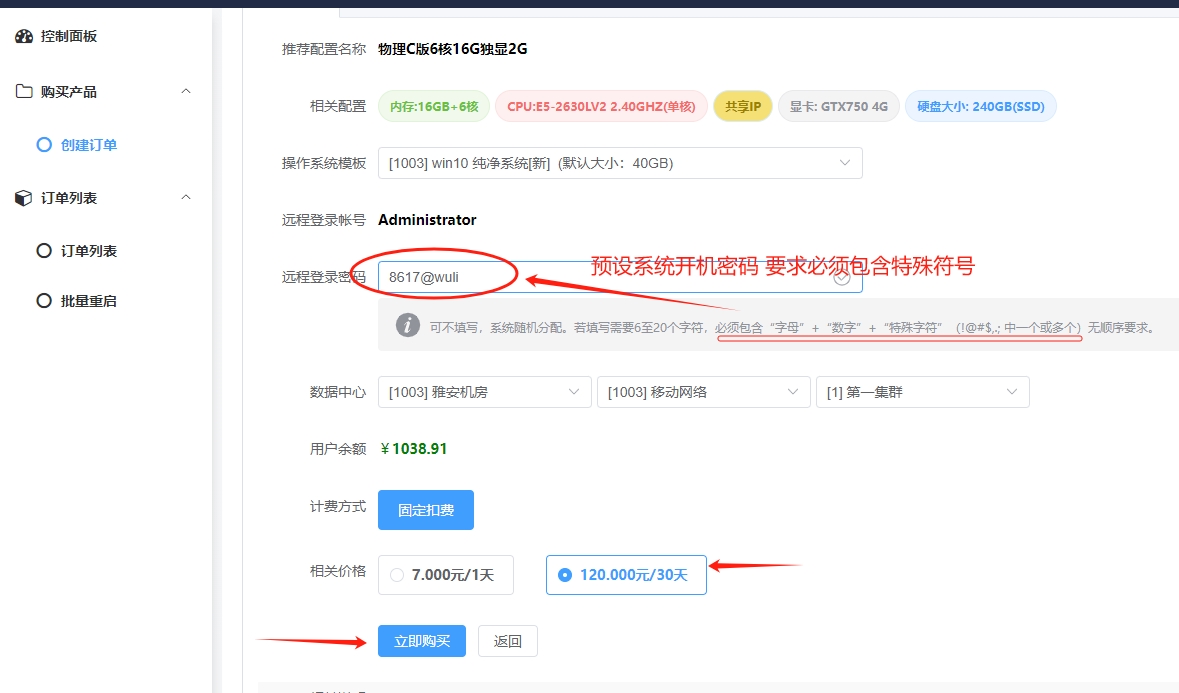Click the folder icon beside 购买产品
The height and width of the screenshot is (693, 1179).
[x=24, y=92]
